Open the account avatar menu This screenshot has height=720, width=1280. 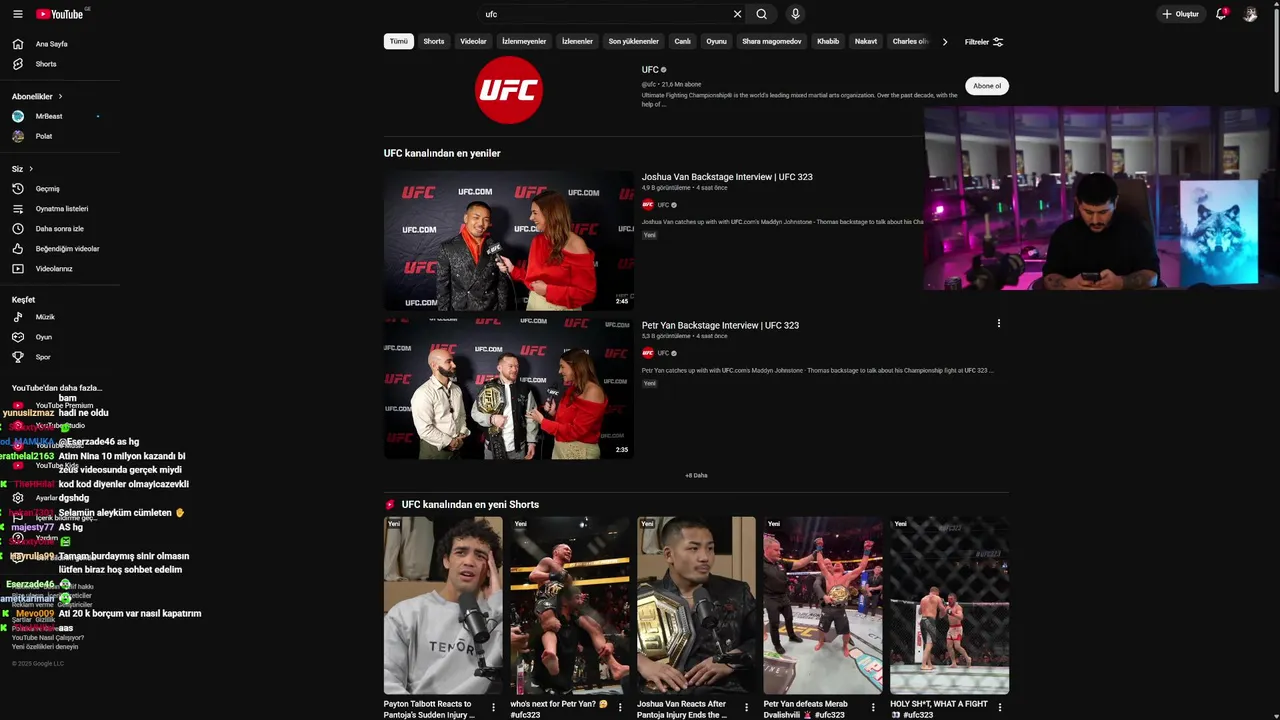1250,14
